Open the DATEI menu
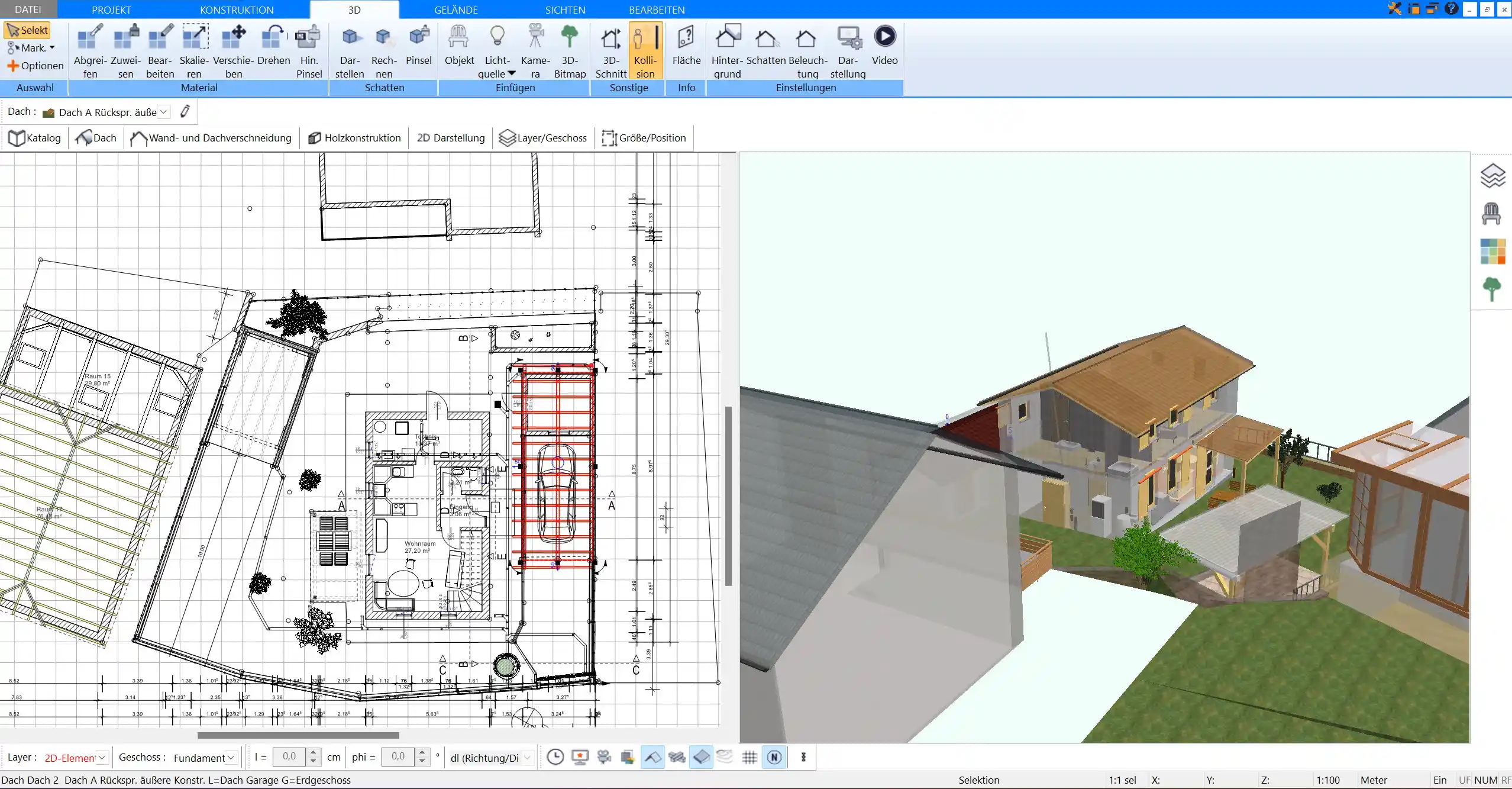 28,9
